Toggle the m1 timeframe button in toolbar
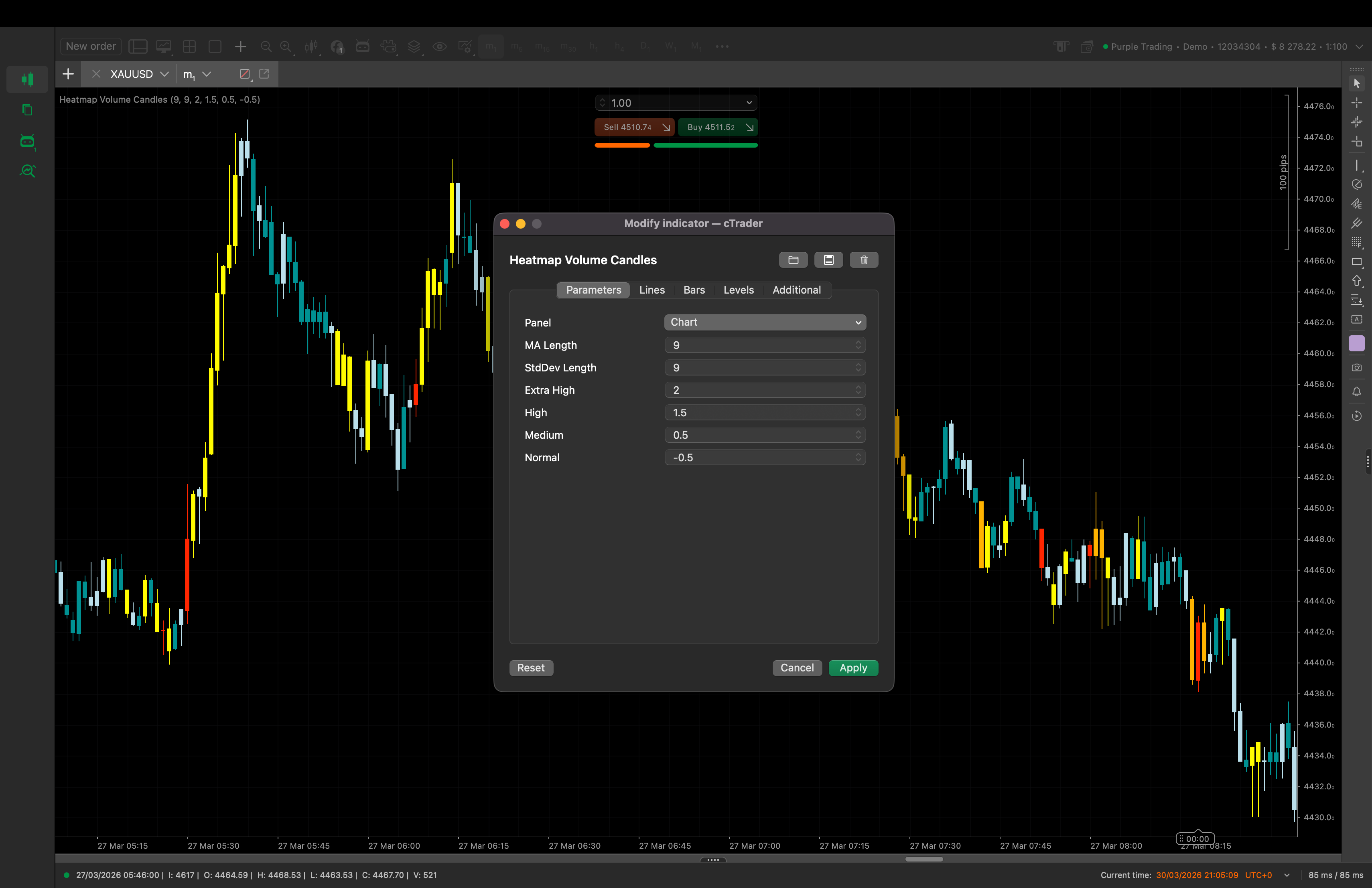Screen dimensions: 1372x888 [491, 47]
